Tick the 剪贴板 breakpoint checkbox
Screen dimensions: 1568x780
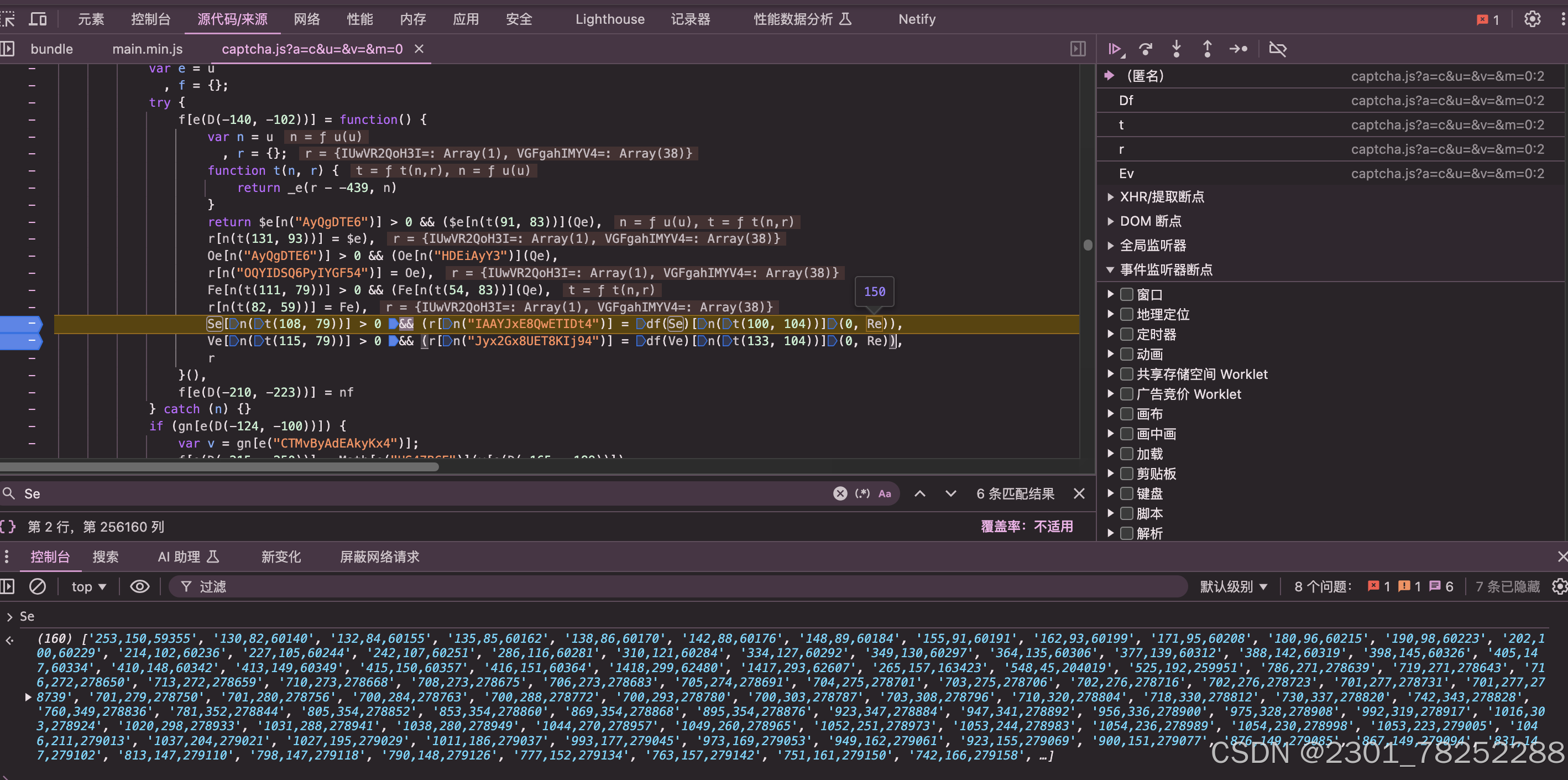pyautogui.click(x=1127, y=473)
